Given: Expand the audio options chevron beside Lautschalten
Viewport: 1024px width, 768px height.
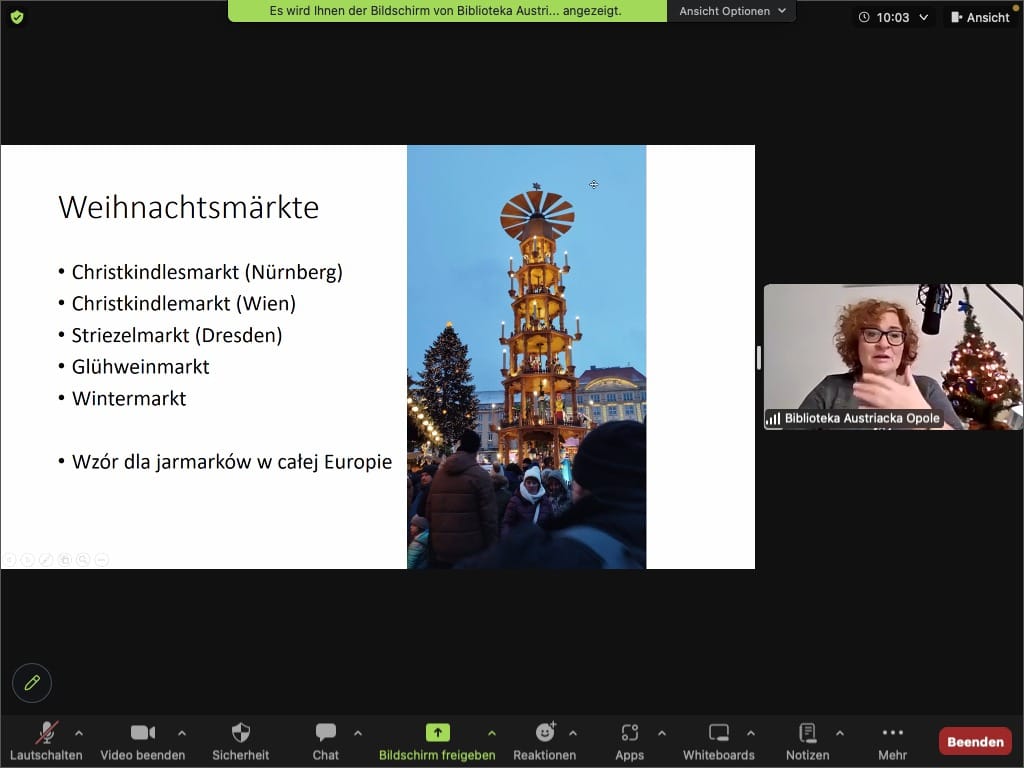Looking at the screenshot, I should (x=79, y=732).
